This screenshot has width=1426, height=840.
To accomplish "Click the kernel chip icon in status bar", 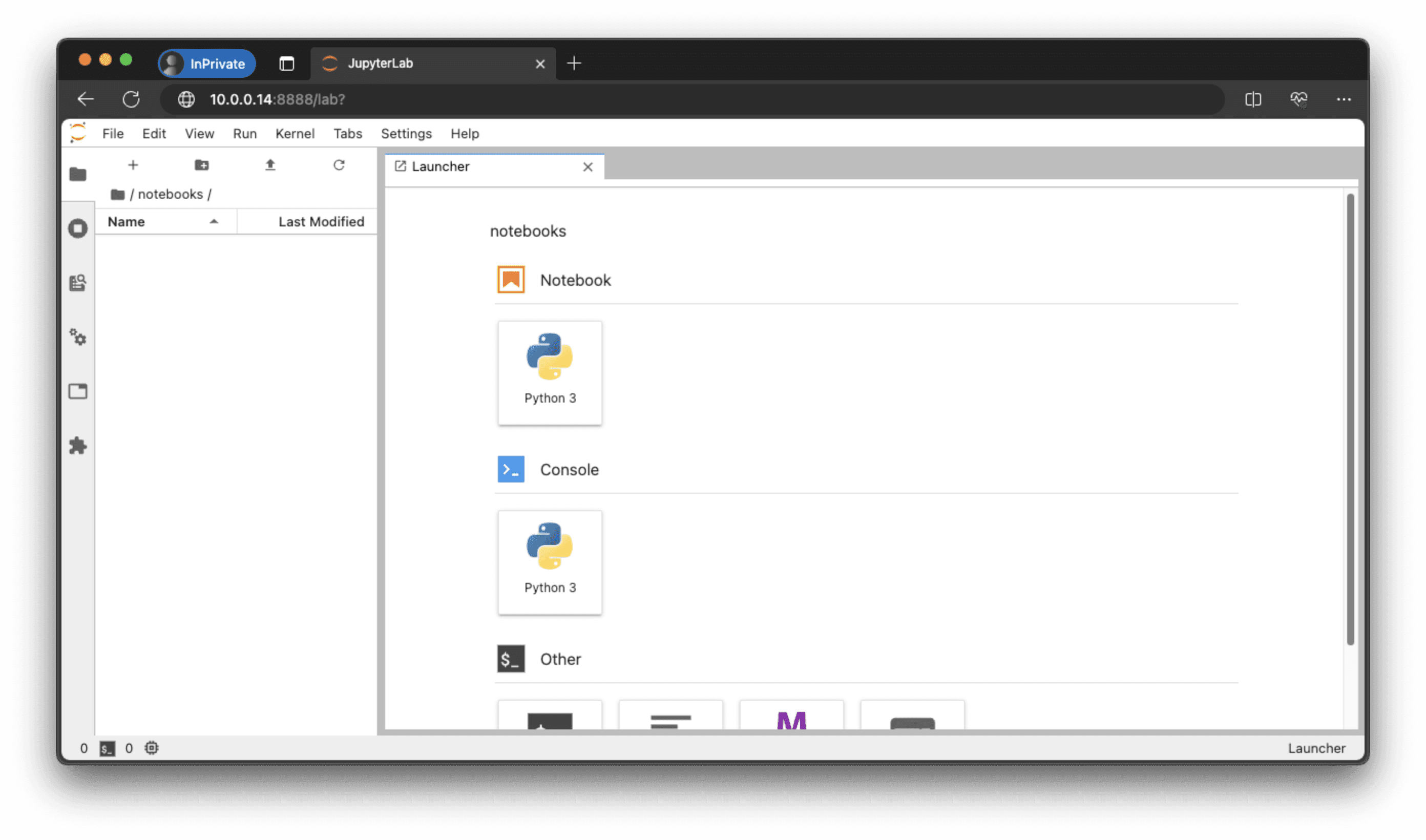I will coord(152,748).
